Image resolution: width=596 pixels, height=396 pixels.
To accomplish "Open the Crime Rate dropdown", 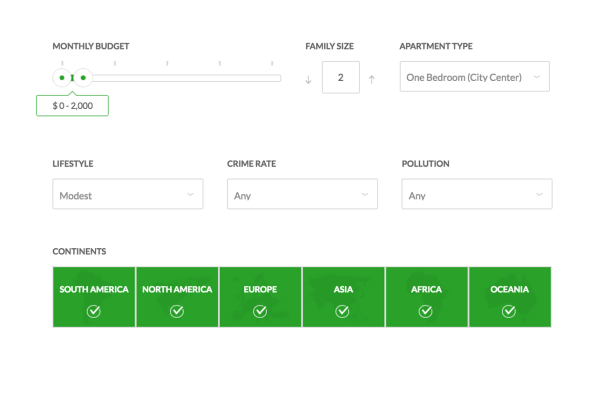I will (302, 194).
